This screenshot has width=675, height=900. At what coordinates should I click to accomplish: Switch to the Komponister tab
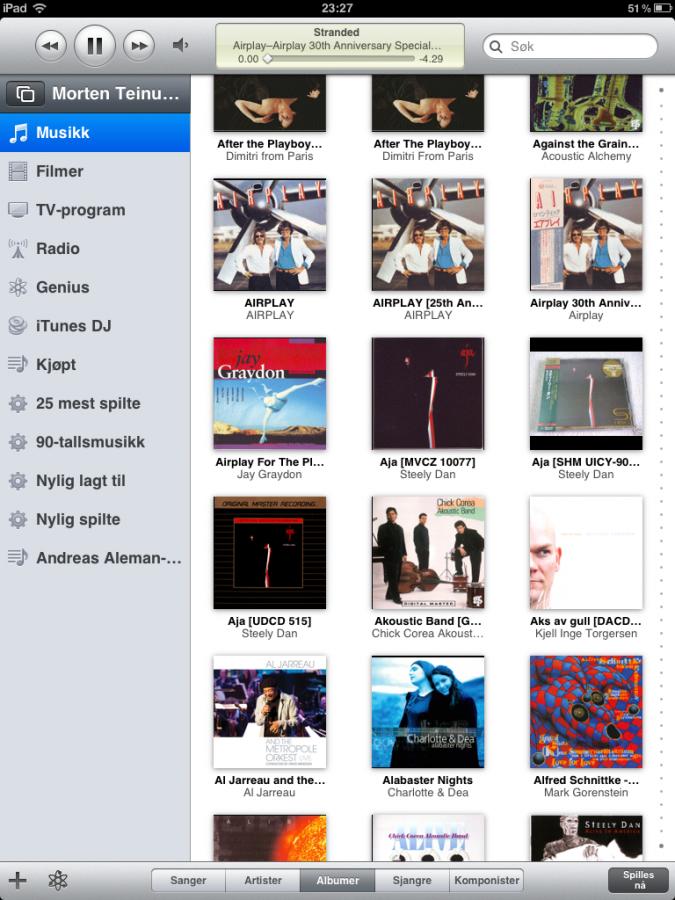pyautogui.click(x=486, y=880)
